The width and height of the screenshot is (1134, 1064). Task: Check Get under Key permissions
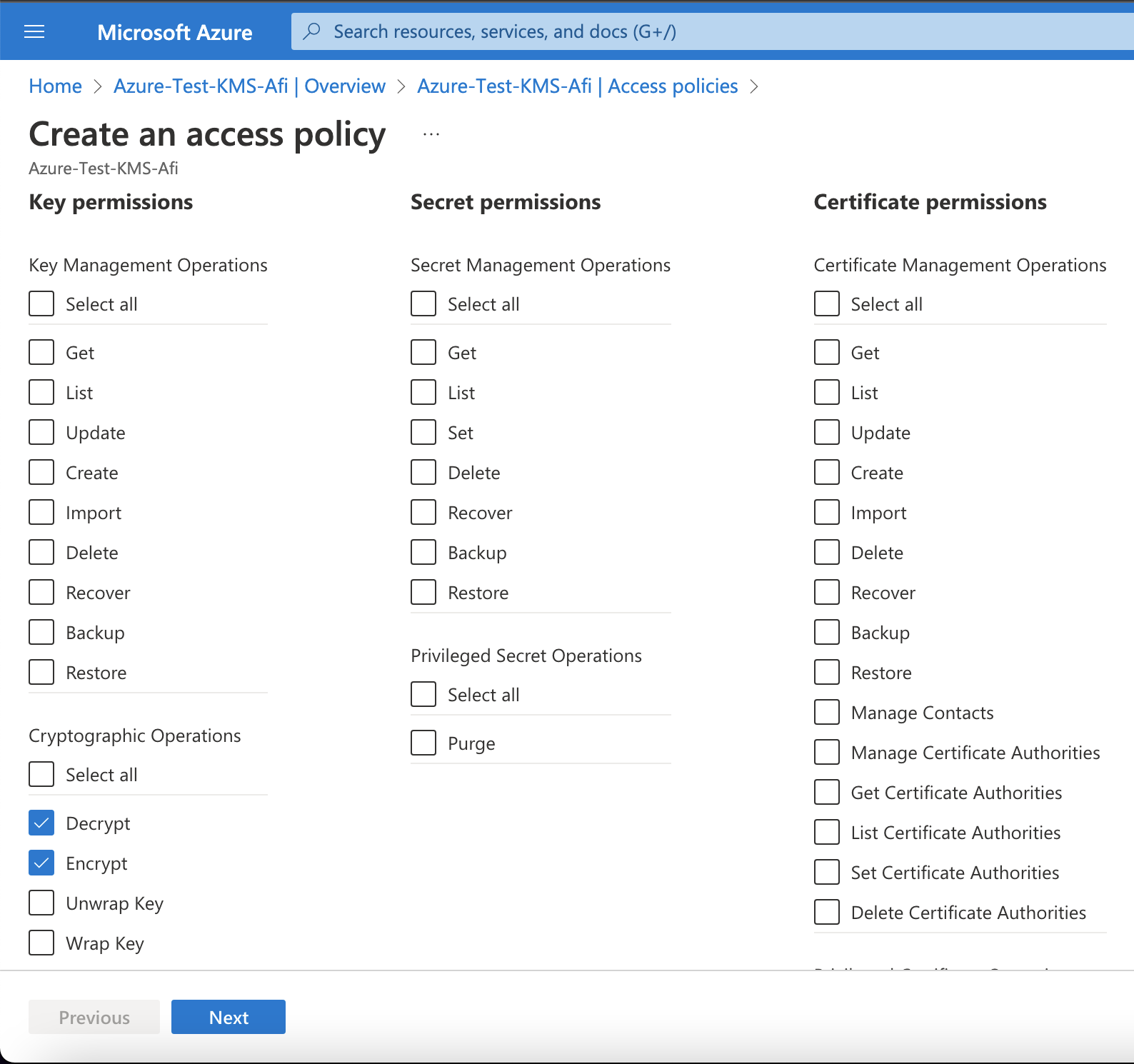click(41, 352)
